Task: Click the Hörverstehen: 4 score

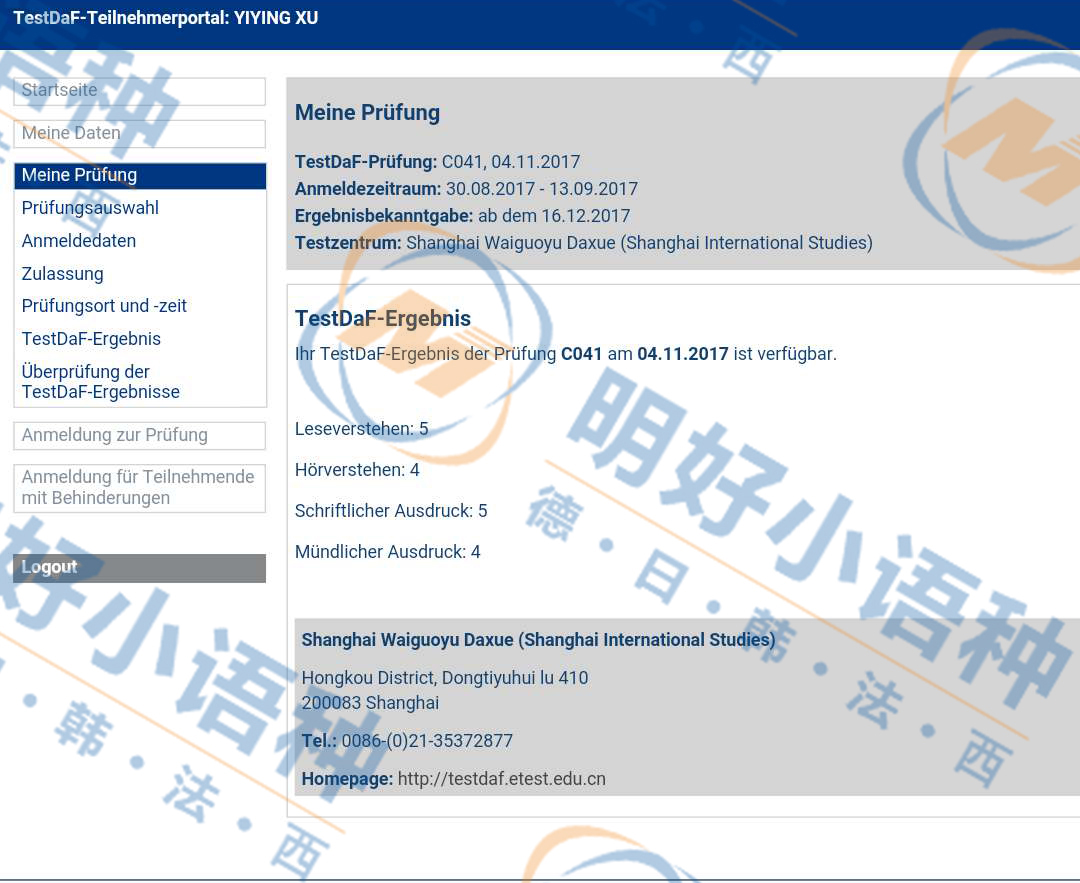Action: [x=357, y=470]
